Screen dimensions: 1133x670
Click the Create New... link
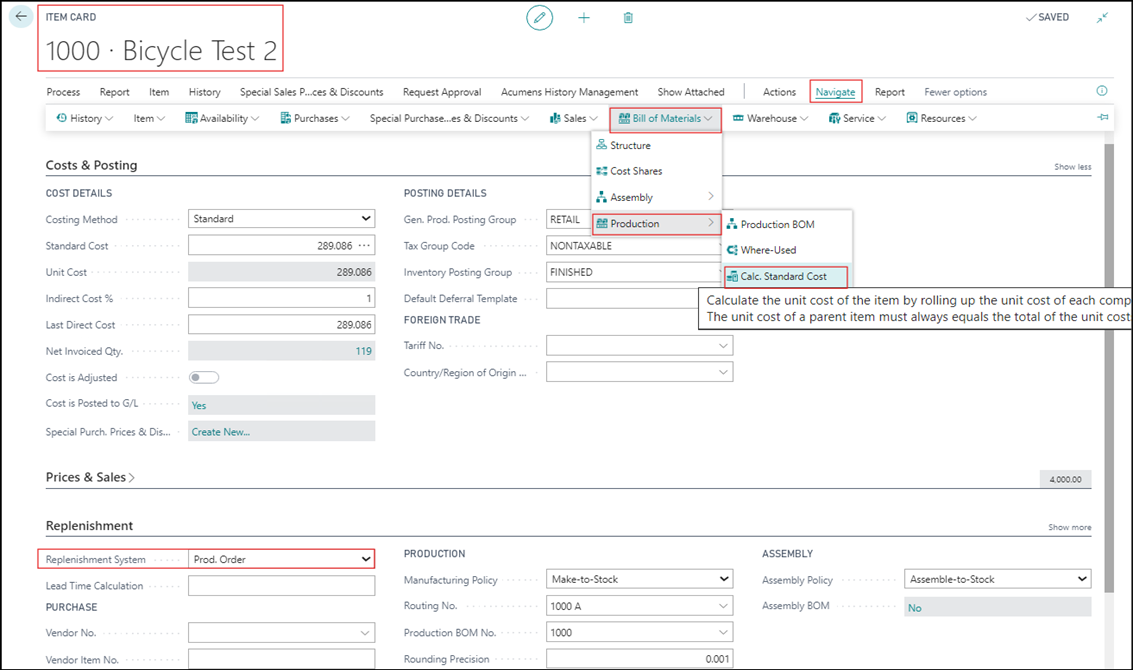tap(221, 432)
